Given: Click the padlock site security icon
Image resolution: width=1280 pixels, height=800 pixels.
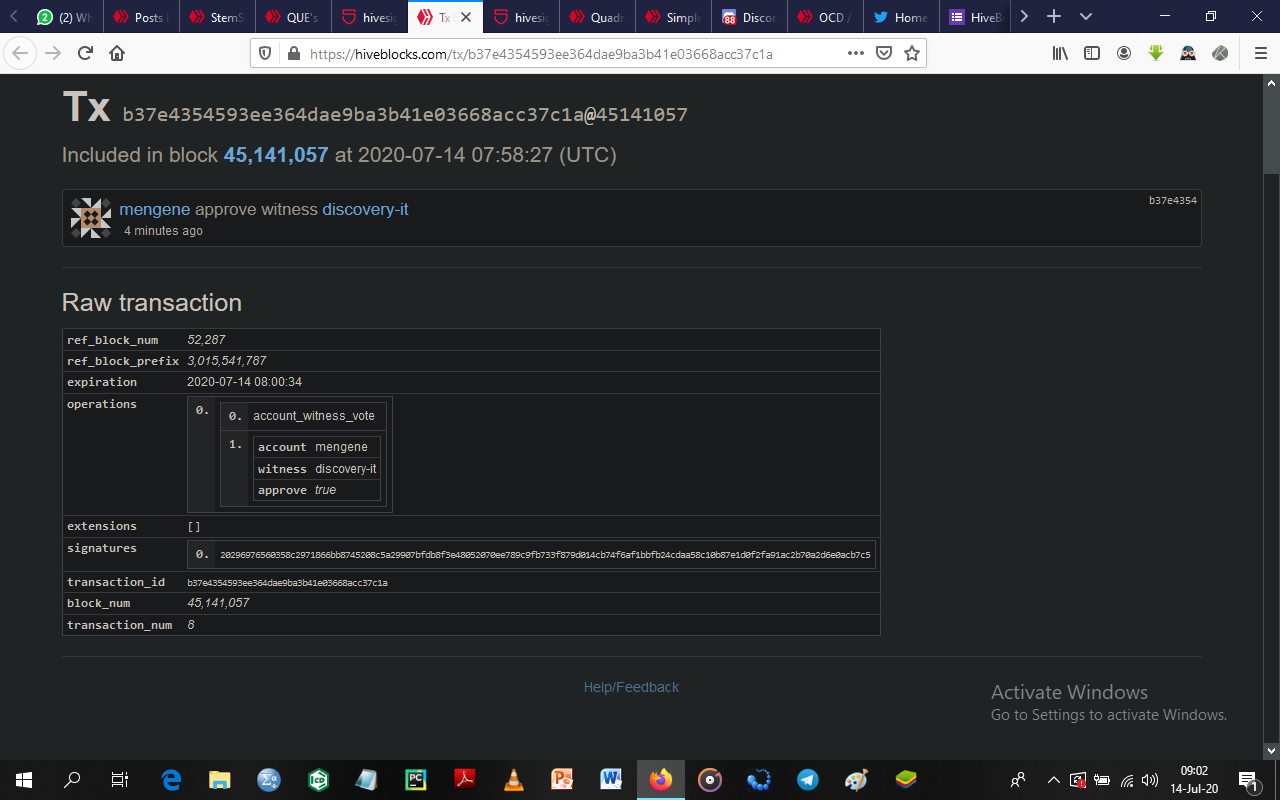Looking at the screenshot, I should [293, 54].
